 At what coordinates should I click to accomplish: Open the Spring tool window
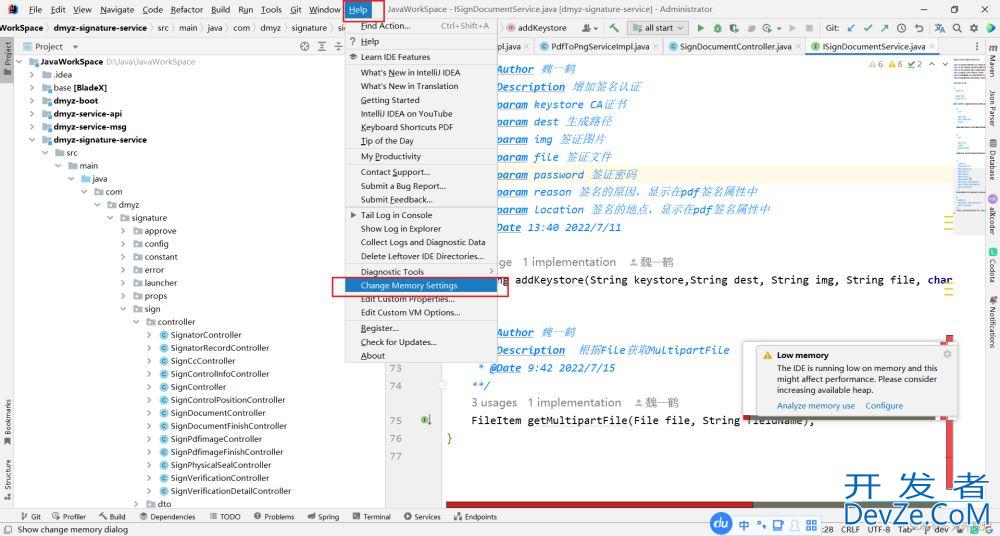(x=323, y=517)
